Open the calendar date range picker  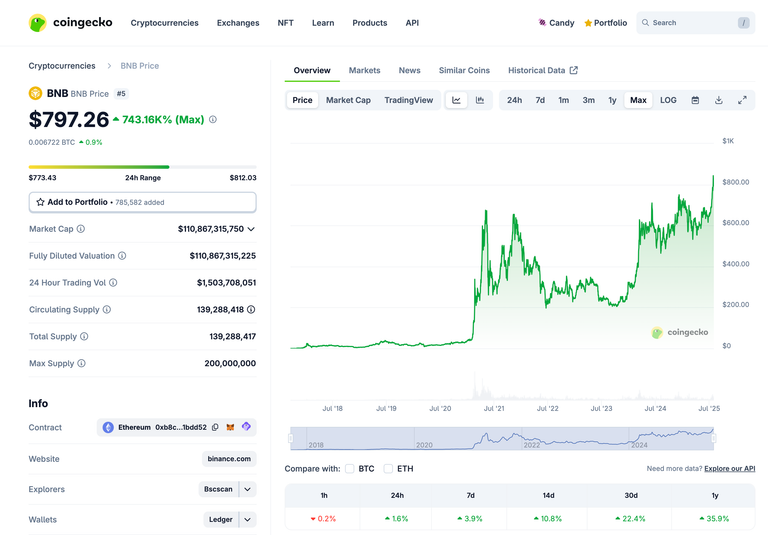[x=695, y=100]
